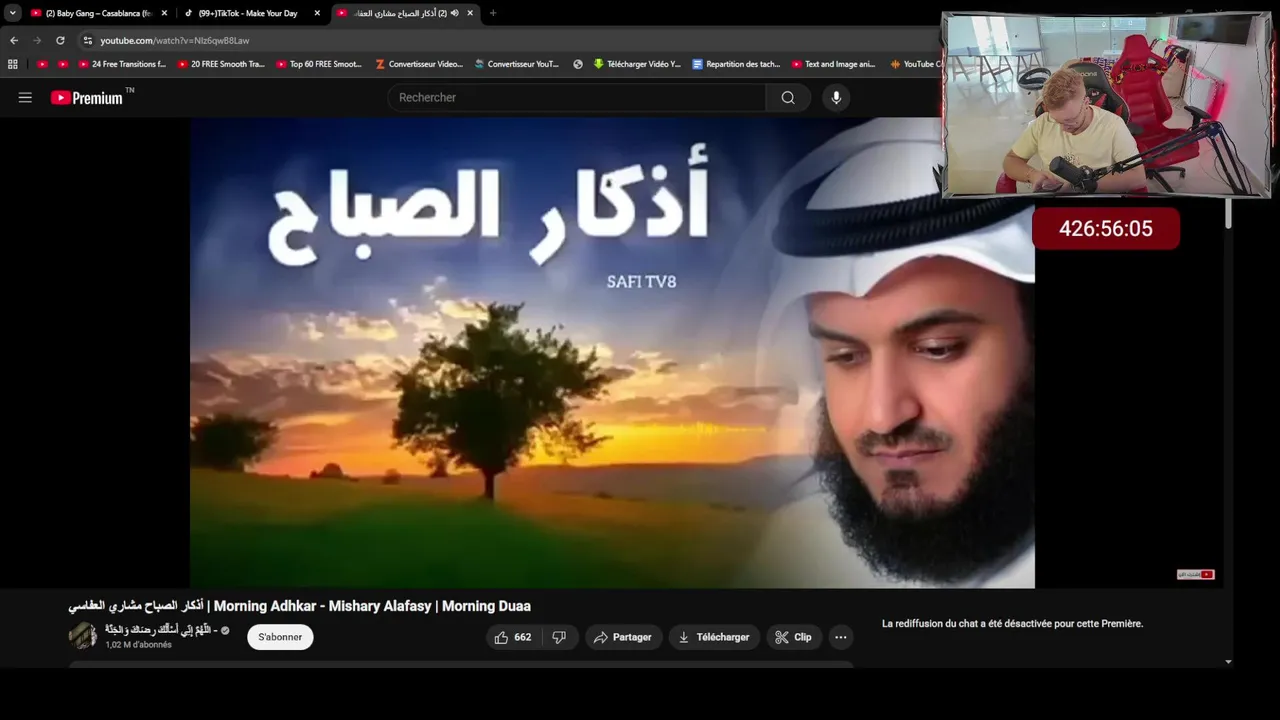Open the Top 60 FREE Smoot... bookmark

pos(319,64)
